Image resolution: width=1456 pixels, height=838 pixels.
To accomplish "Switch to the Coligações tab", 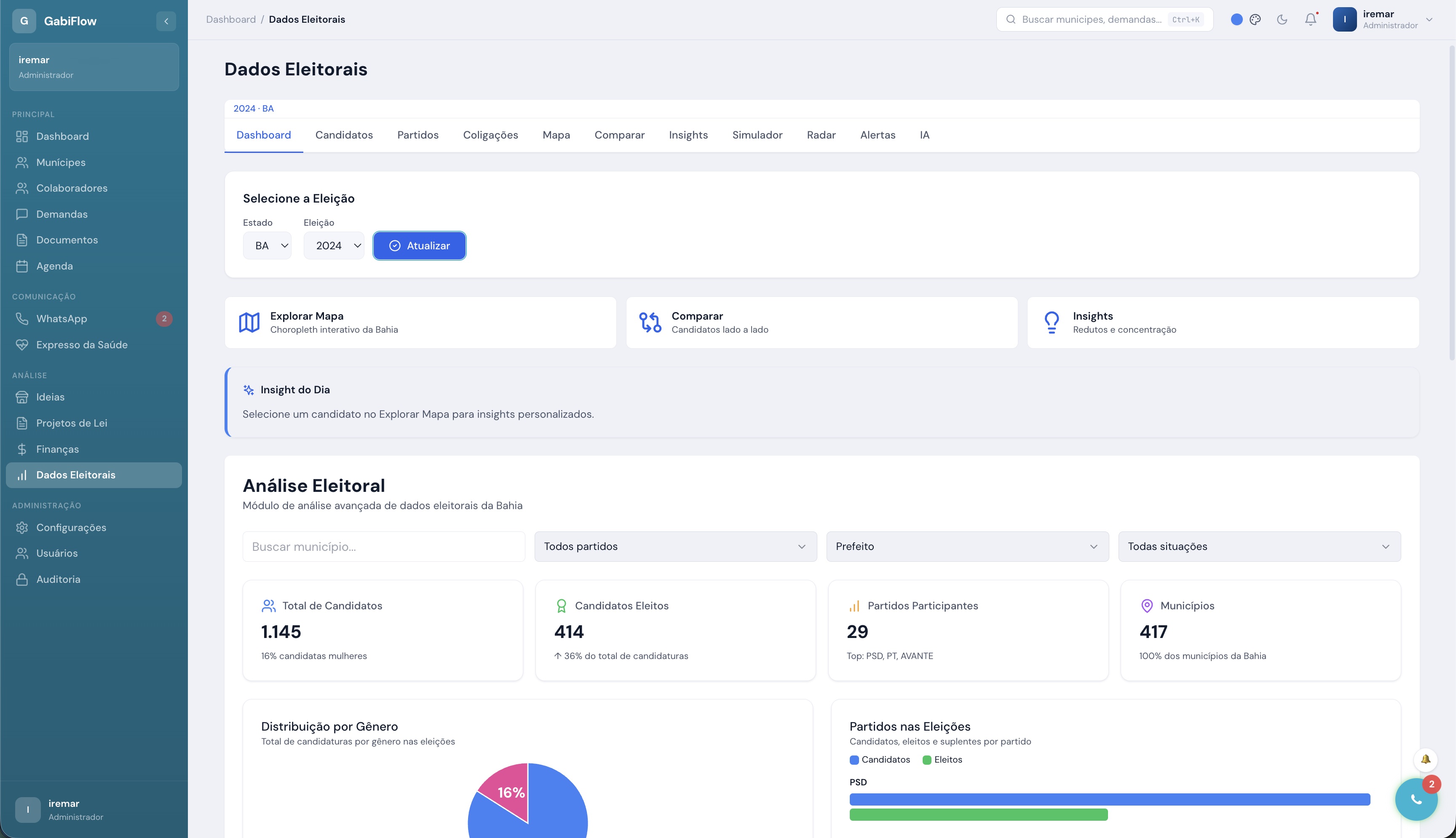I will point(490,135).
